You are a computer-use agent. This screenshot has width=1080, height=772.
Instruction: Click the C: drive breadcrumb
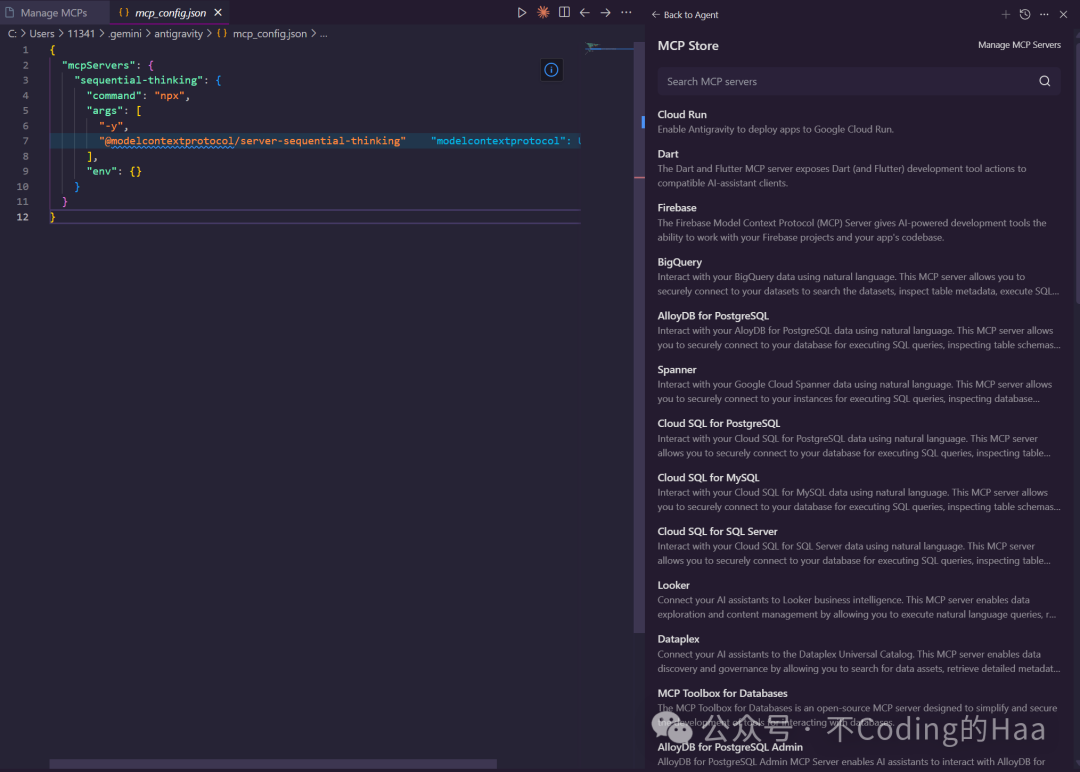[x=12, y=33]
